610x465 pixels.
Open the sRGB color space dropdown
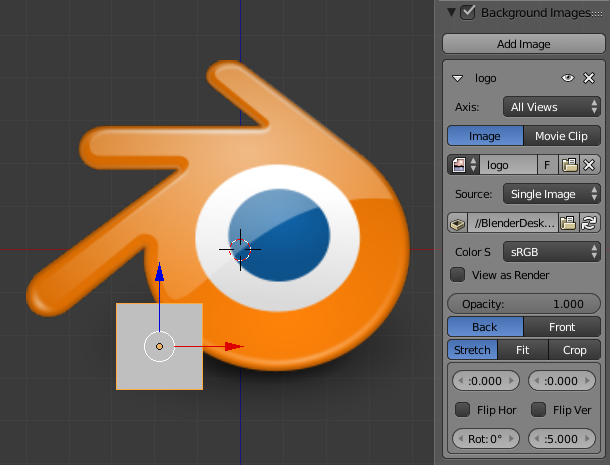point(552,252)
